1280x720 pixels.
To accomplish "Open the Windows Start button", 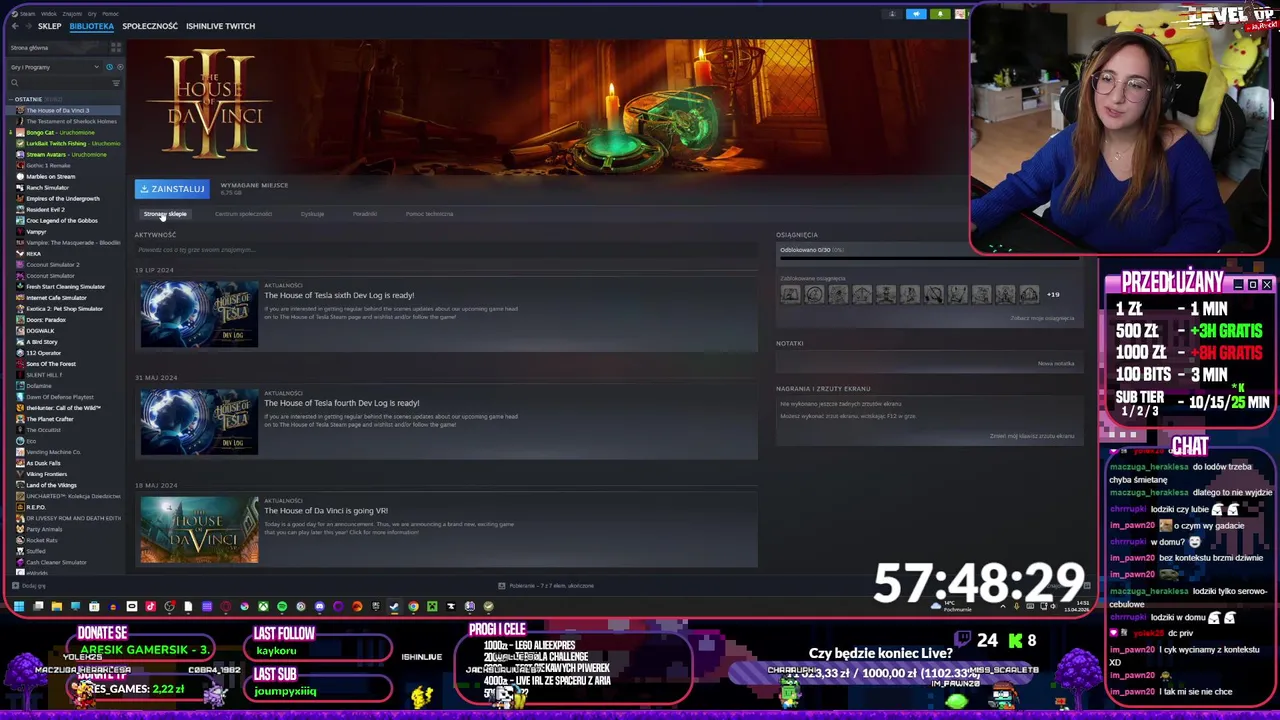I will pos(18,606).
